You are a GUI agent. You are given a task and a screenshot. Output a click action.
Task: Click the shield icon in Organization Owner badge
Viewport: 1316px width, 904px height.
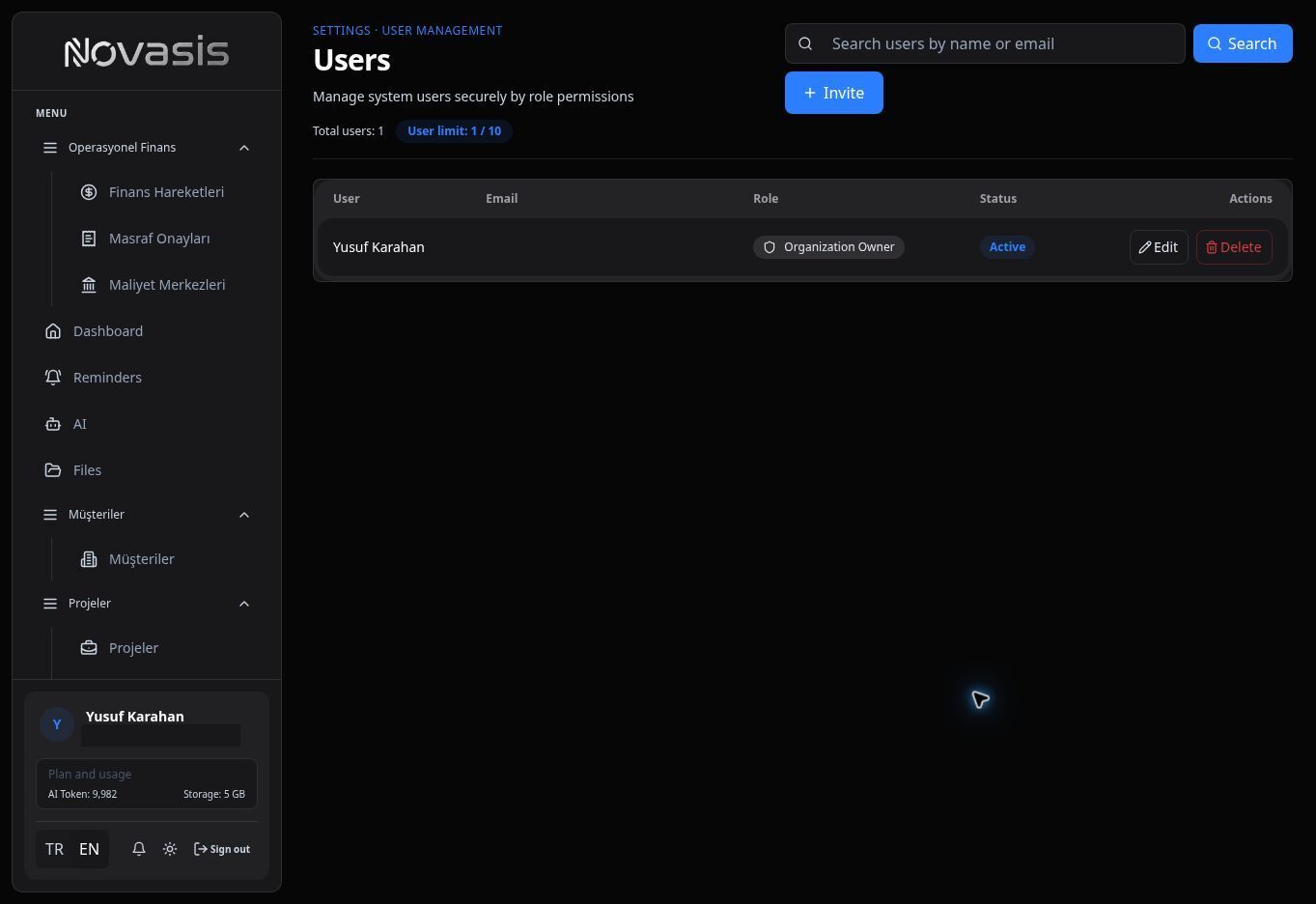[x=770, y=247]
